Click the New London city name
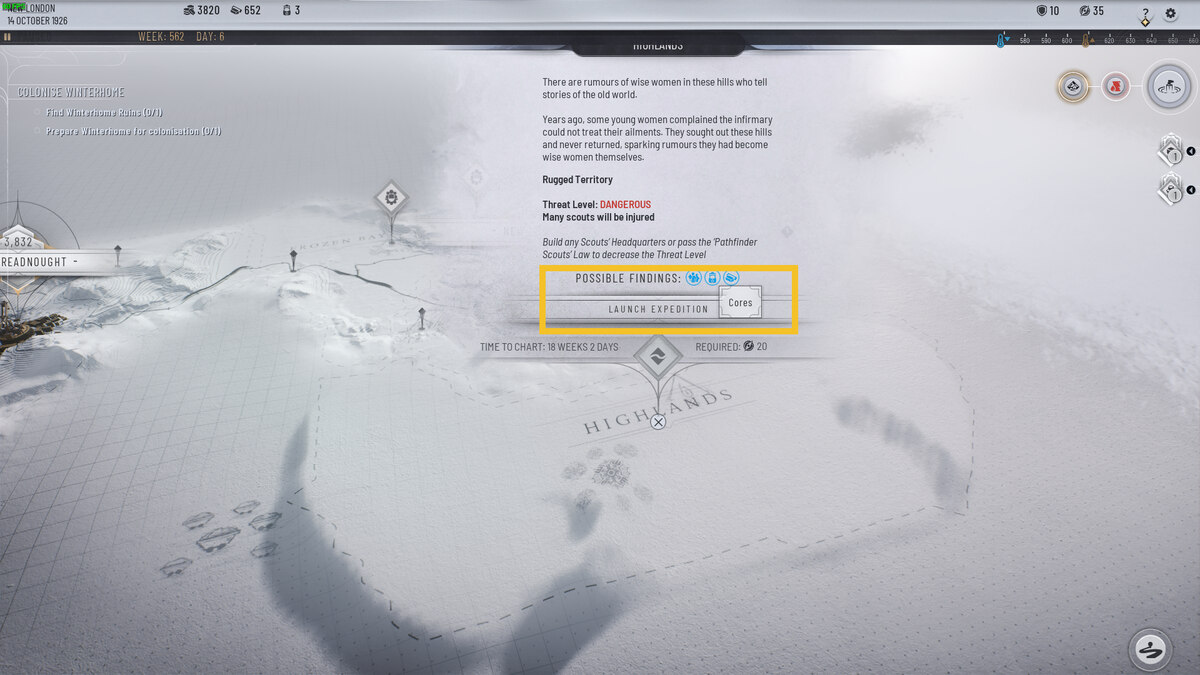This screenshot has width=1200, height=675. (30, 8)
